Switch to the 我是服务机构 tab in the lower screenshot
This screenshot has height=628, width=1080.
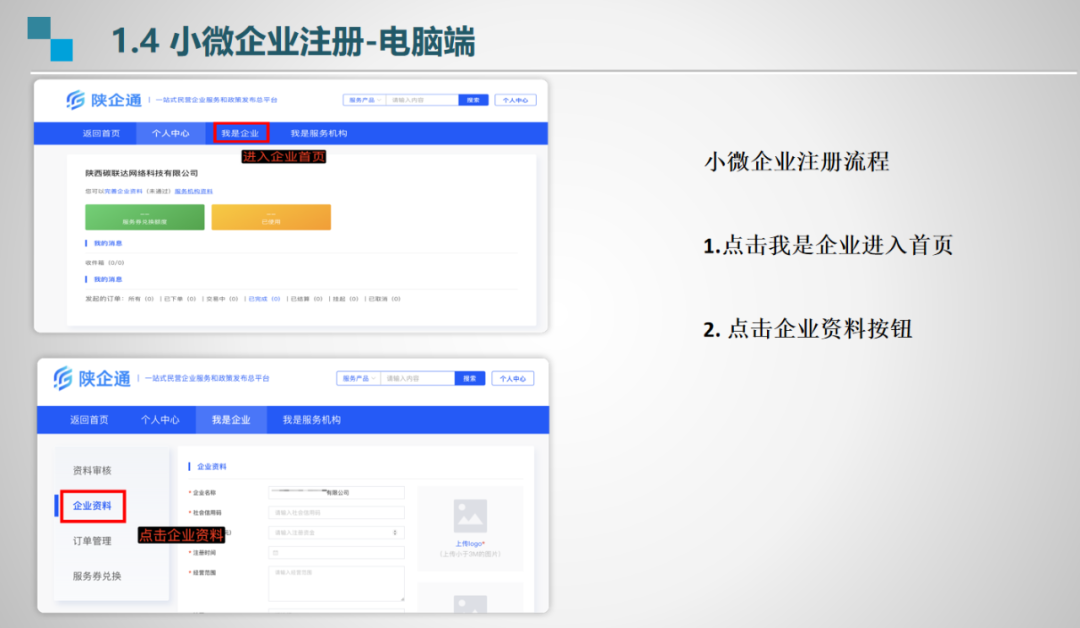click(x=311, y=420)
